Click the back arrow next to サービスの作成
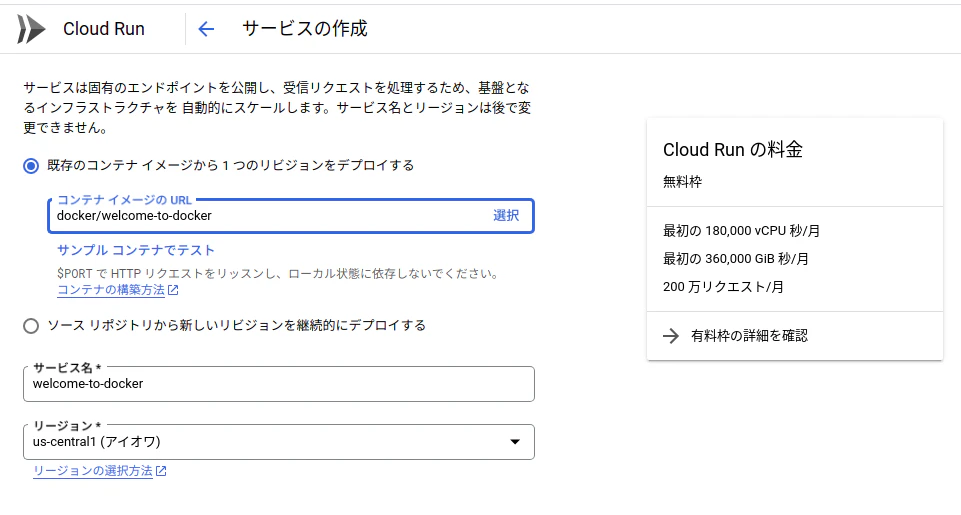Image resolution: width=961 pixels, height=515 pixels. (206, 29)
